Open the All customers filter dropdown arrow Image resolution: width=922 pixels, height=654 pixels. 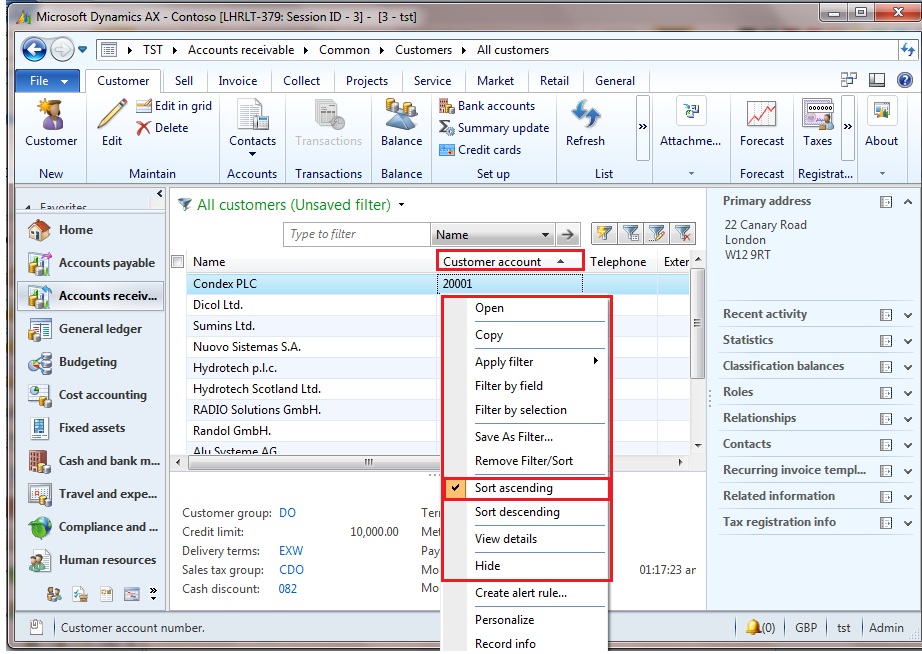pyautogui.click(x=402, y=205)
